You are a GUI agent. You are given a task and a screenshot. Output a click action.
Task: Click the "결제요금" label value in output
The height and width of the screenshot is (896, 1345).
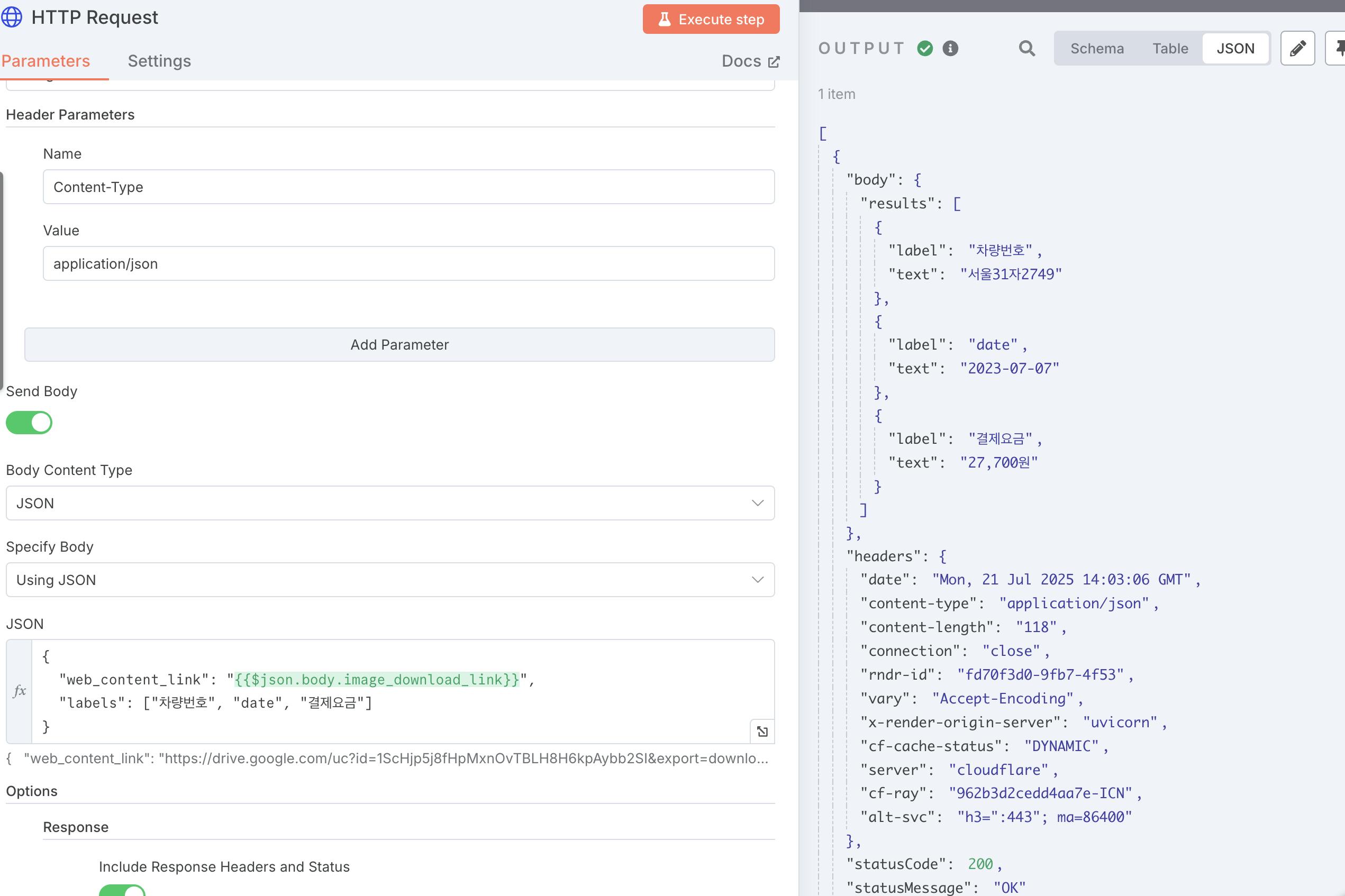tap(1001, 439)
